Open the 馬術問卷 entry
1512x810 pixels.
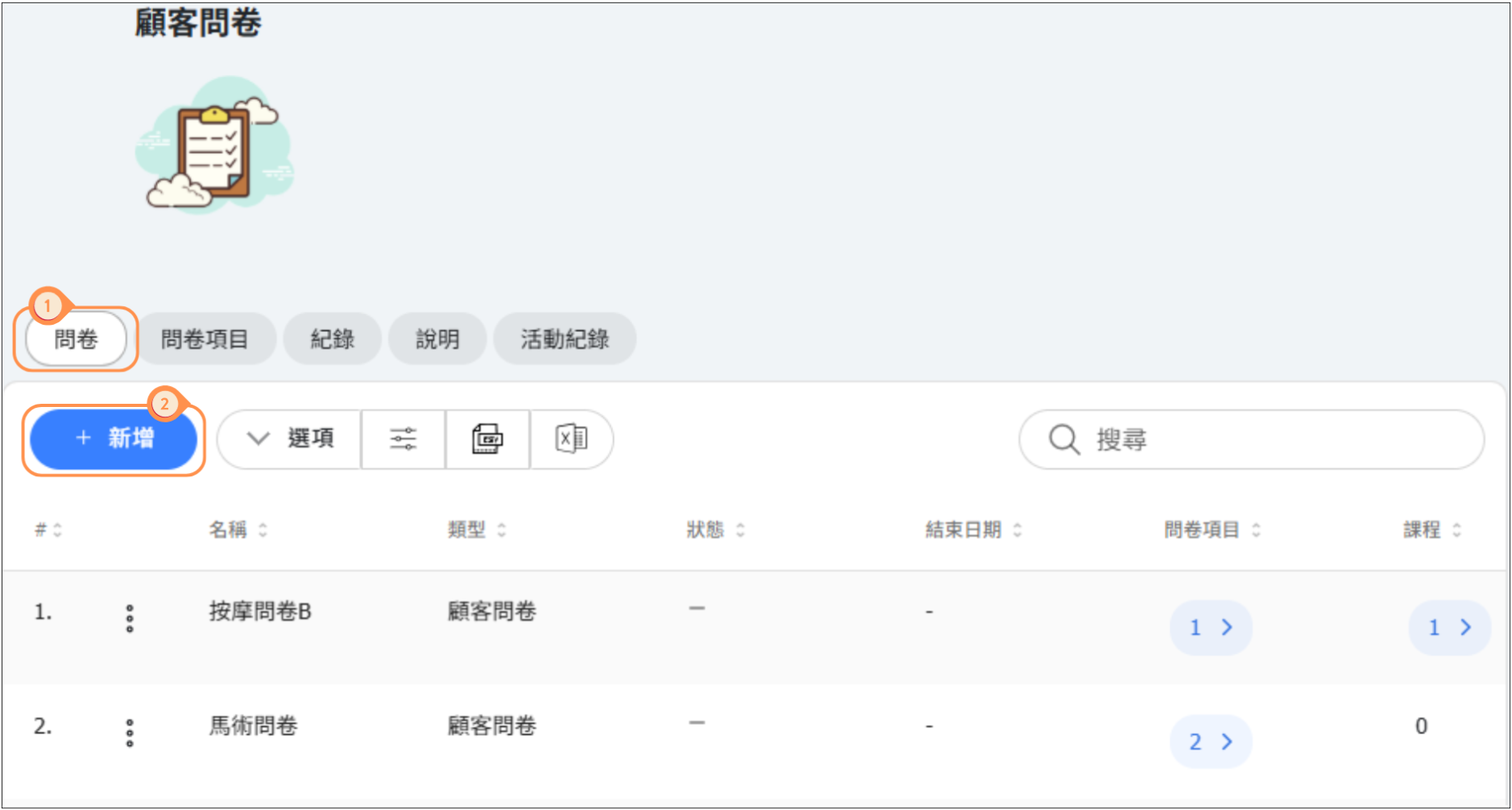coord(253,726)
